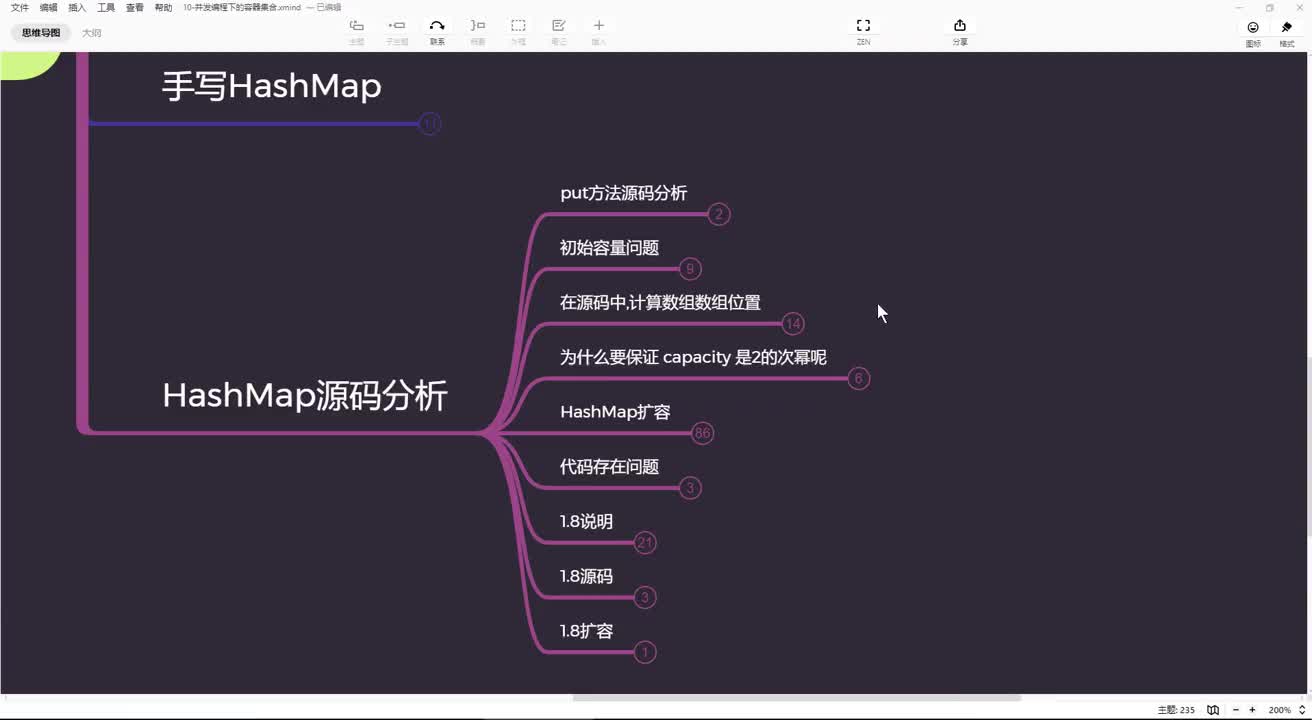Viewport: 1312px width, 720px height.
Task: Click the Share (分享) icon
Action: pos(960,26)
